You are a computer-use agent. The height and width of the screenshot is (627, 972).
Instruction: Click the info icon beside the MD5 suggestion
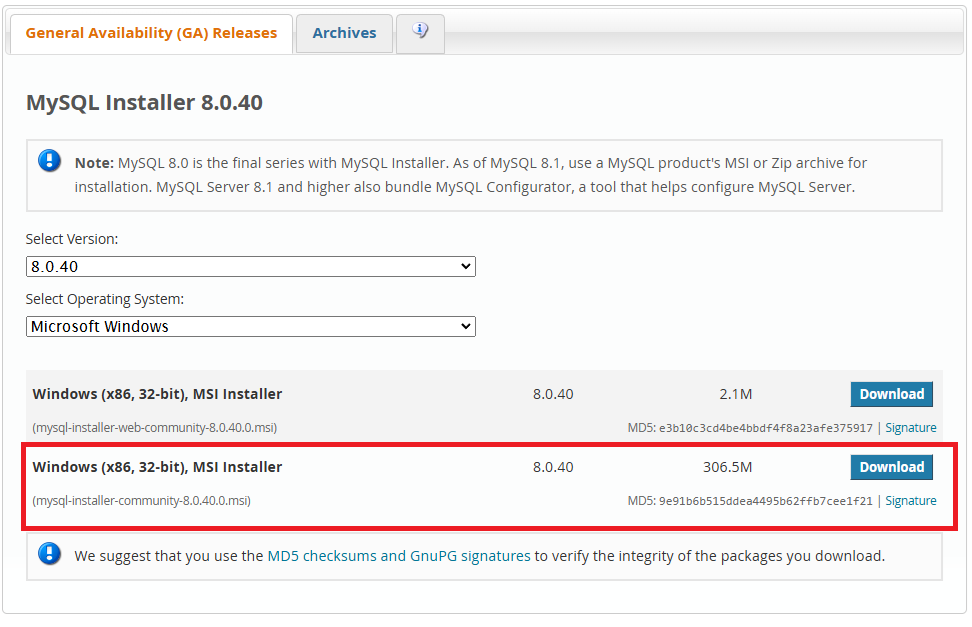click(x=49, y=554)
